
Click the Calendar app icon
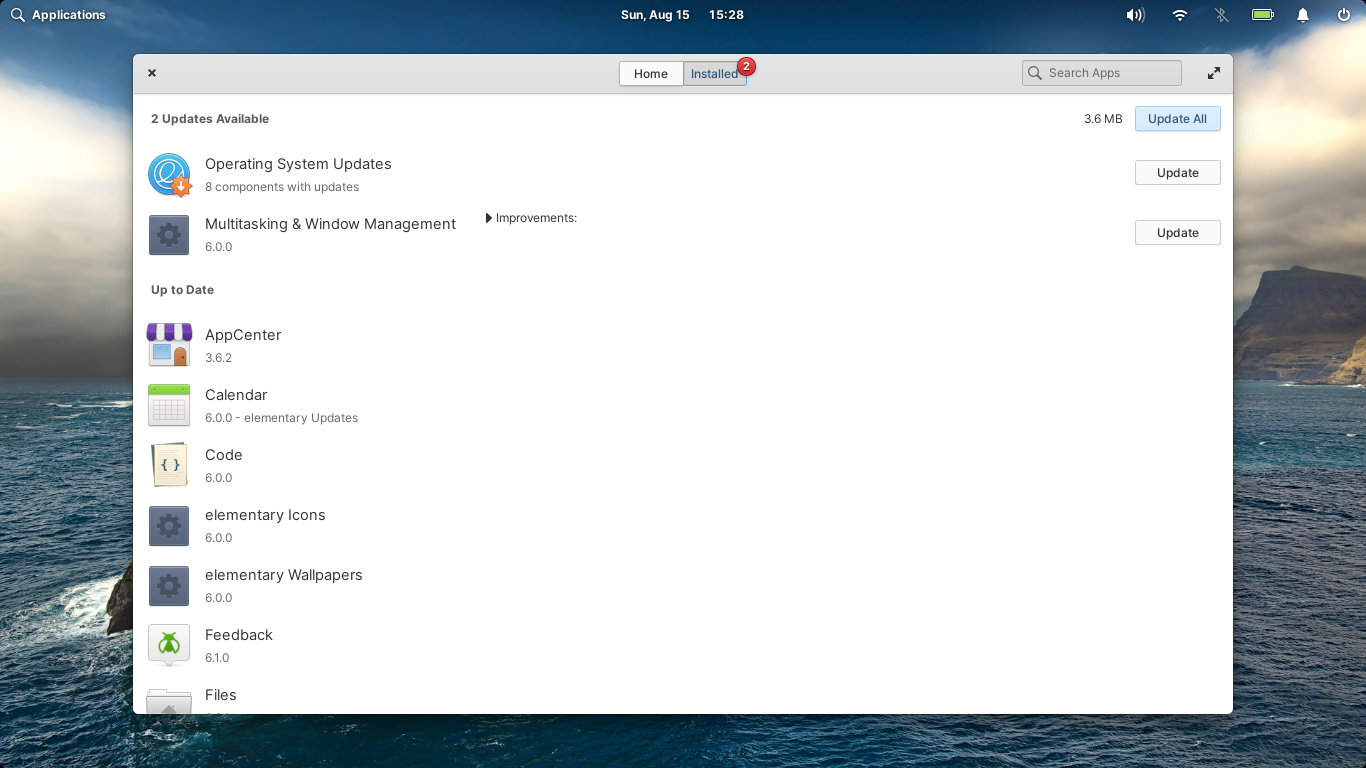coord(169,405)
